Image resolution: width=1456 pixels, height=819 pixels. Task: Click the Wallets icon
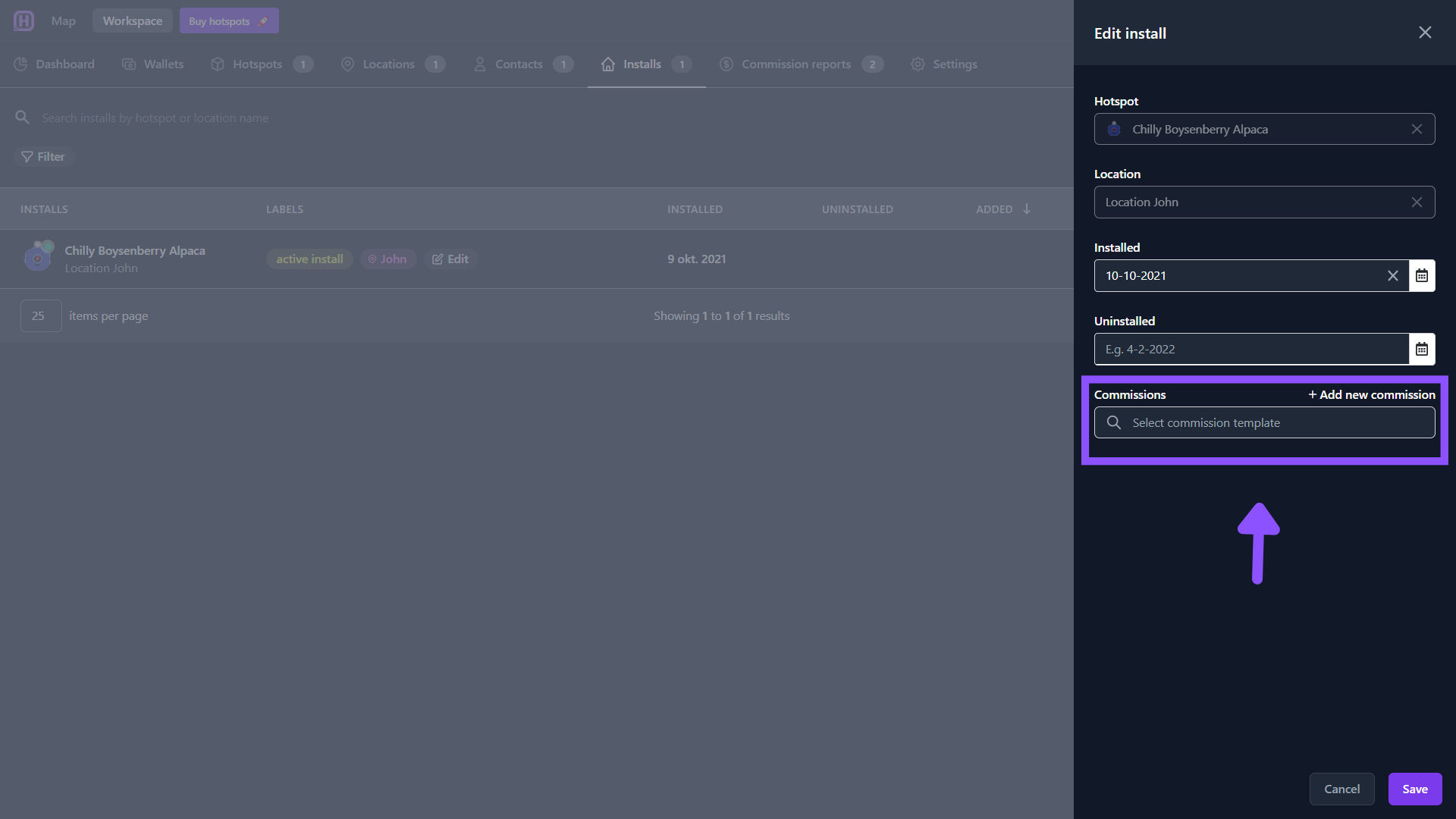pos(129,64)
